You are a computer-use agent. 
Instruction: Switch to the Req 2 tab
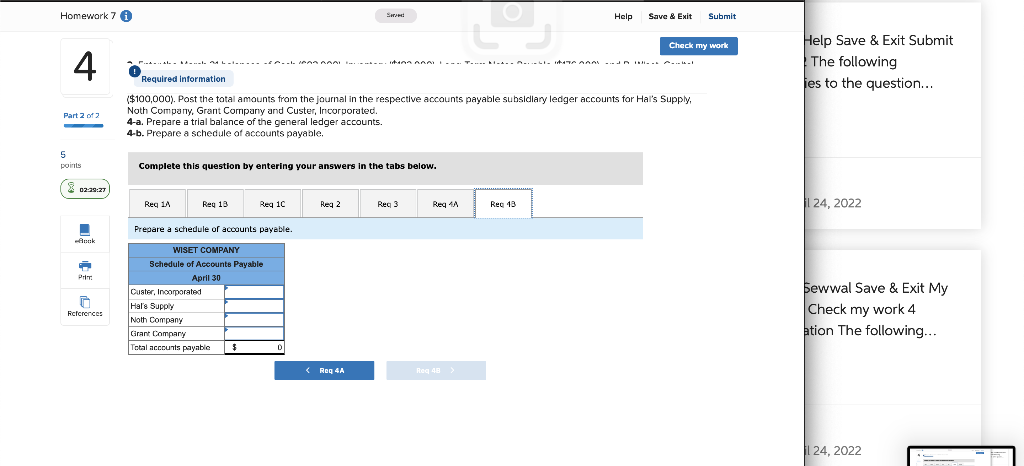pyautogui.click(x=330, y=204)
